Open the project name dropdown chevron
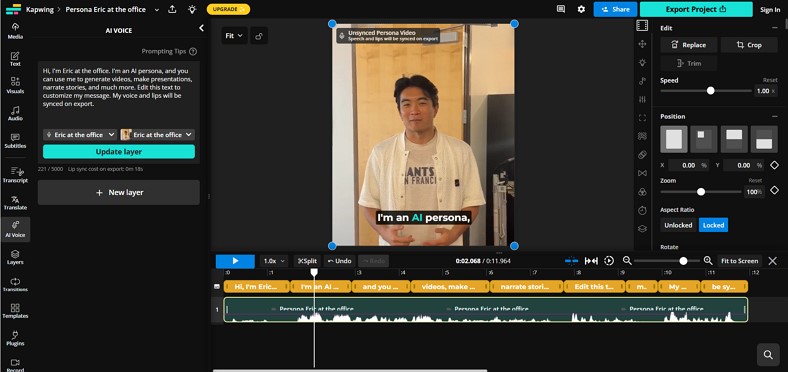788x372 pixels. click(157, 10)
